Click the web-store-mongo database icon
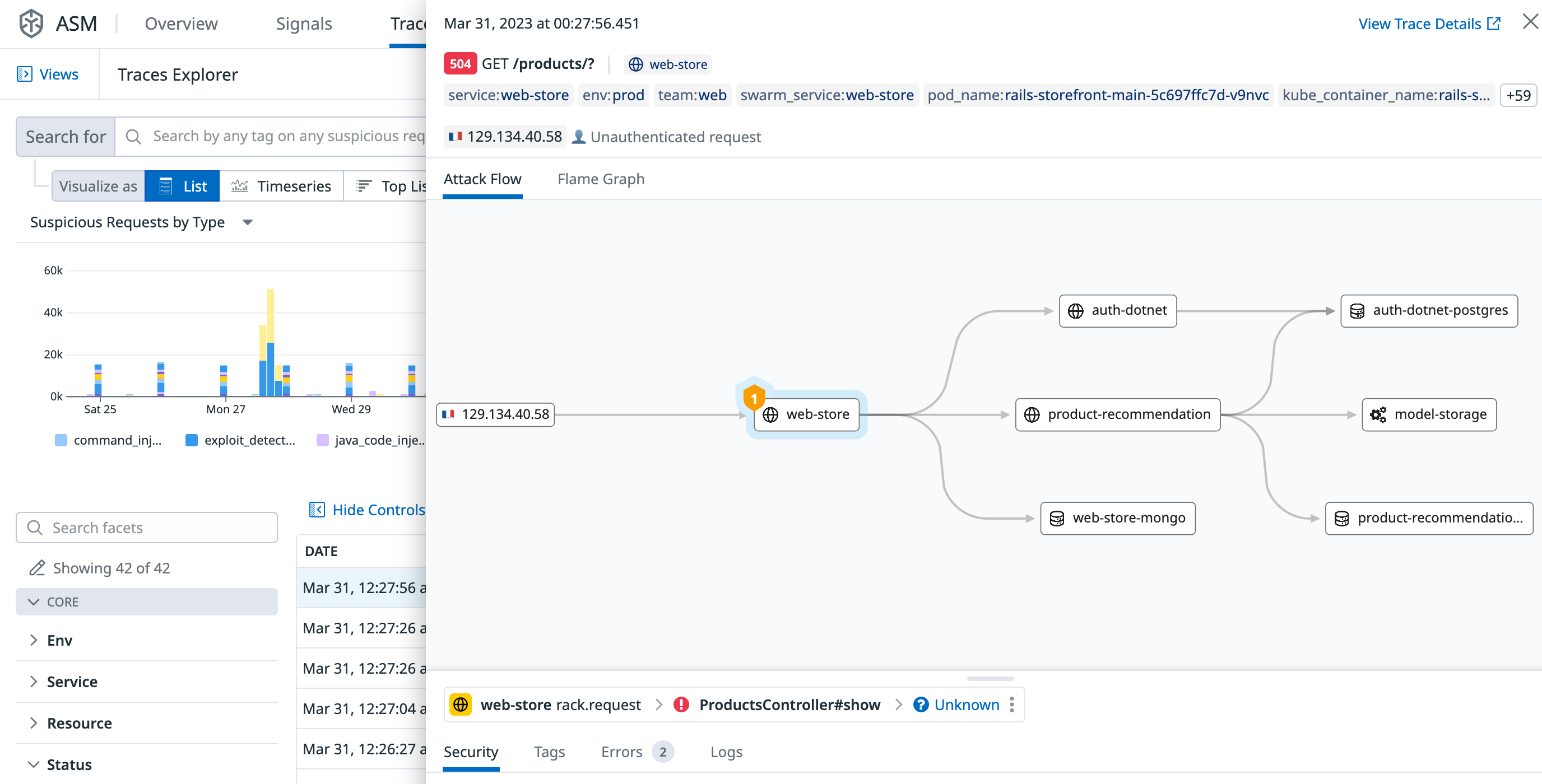Screen dimensions: 1542x784 pos(1057,518)
